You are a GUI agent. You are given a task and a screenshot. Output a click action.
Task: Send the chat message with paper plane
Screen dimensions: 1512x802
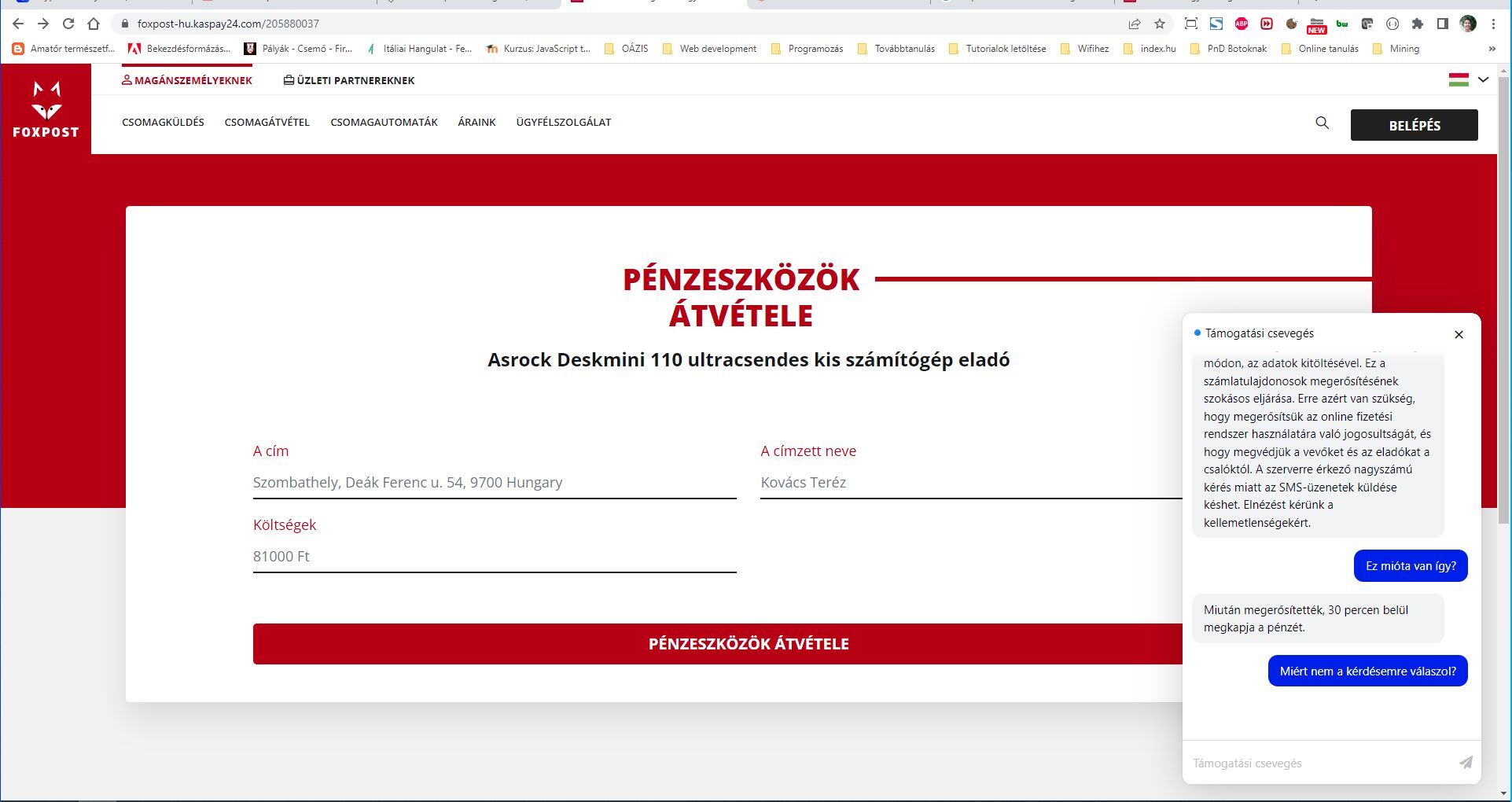coord(1466,763)
